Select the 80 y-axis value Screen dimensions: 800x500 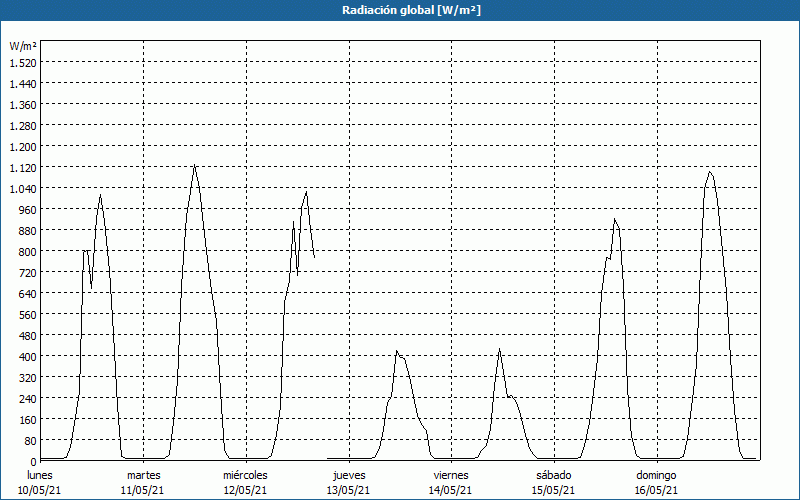[x=31, y=441]
